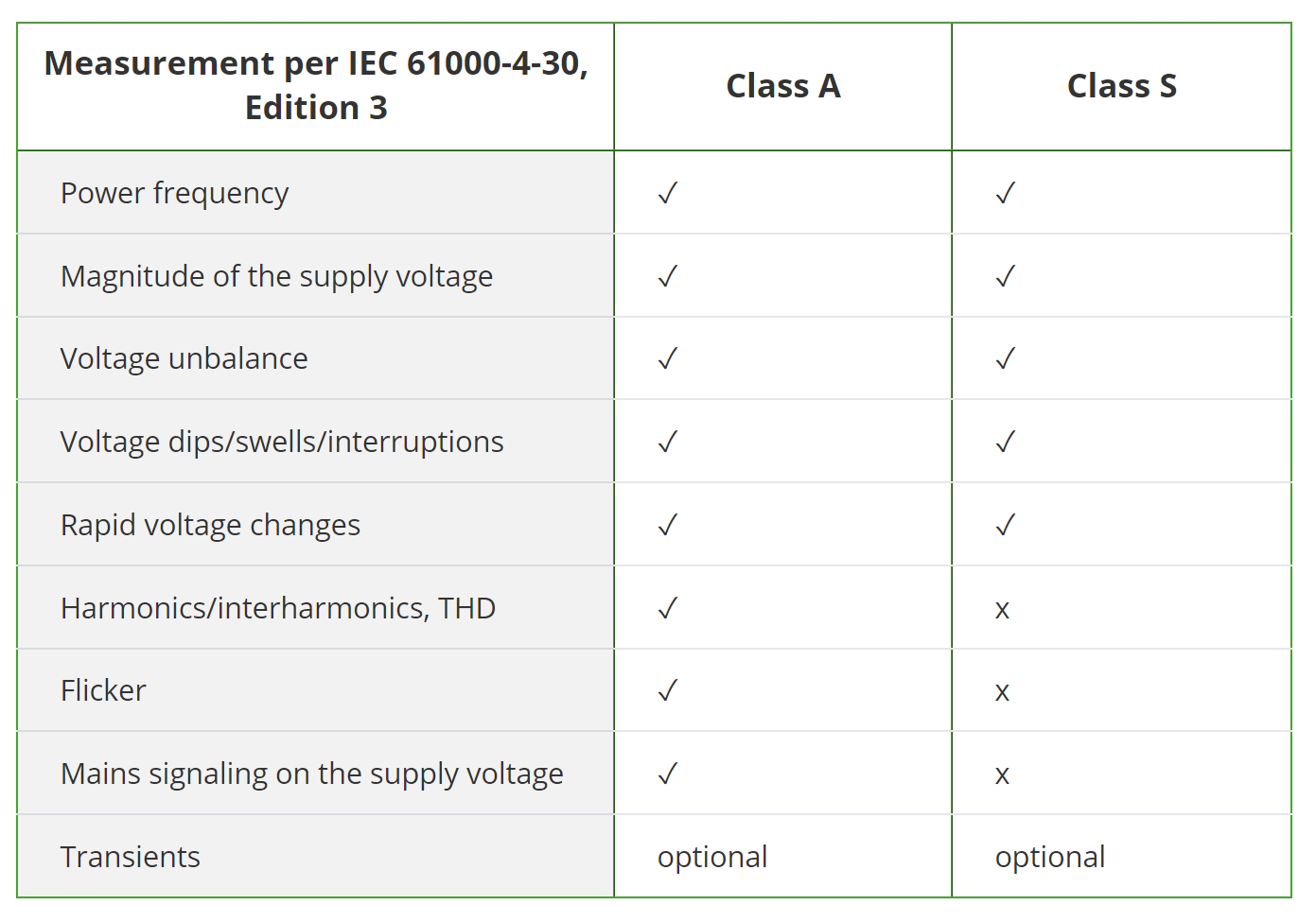Click the Transients row label
Image resolution: width=1316 pixels, height=922 pixels.
point(131,857)
